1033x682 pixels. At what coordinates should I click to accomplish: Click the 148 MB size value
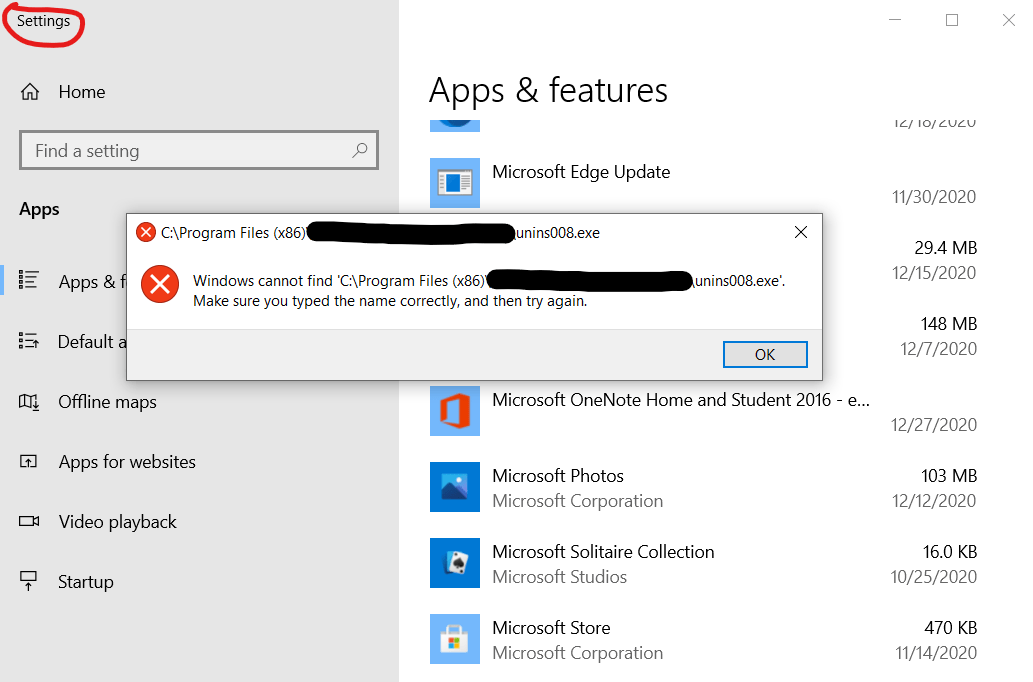(949, 324)
